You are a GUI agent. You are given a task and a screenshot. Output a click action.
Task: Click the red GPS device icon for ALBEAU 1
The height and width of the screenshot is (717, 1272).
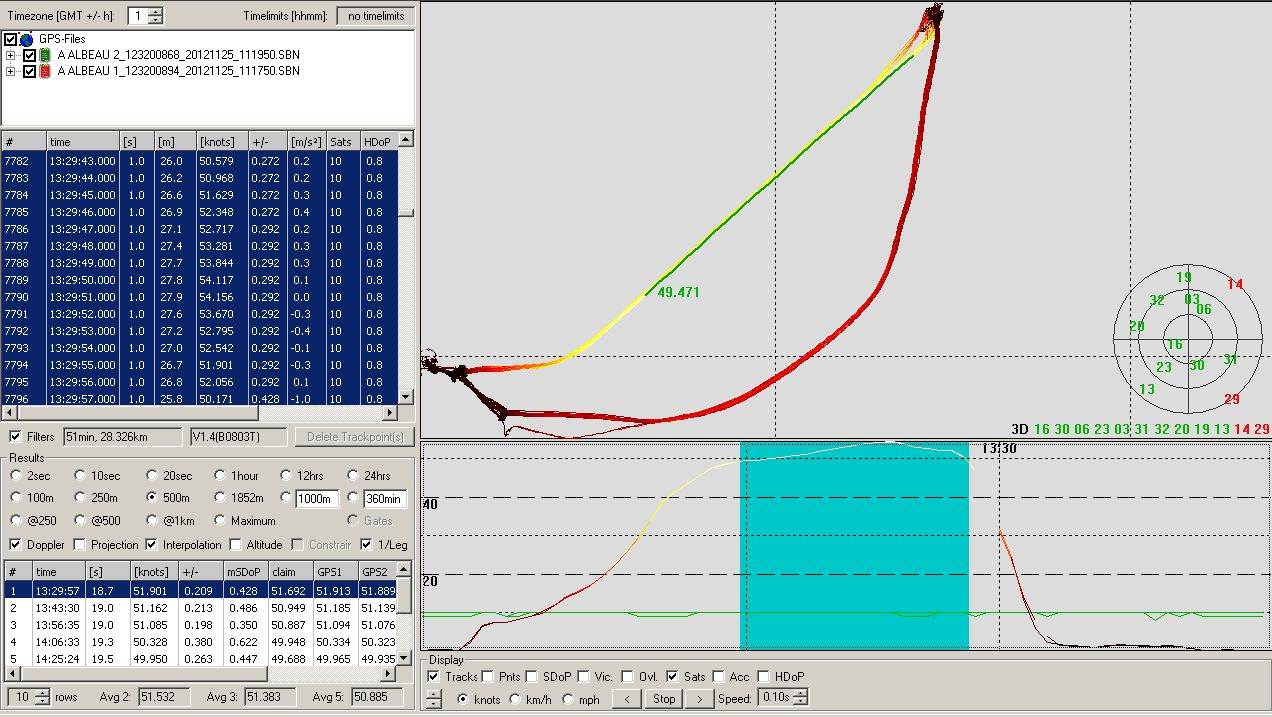point(45,71)
